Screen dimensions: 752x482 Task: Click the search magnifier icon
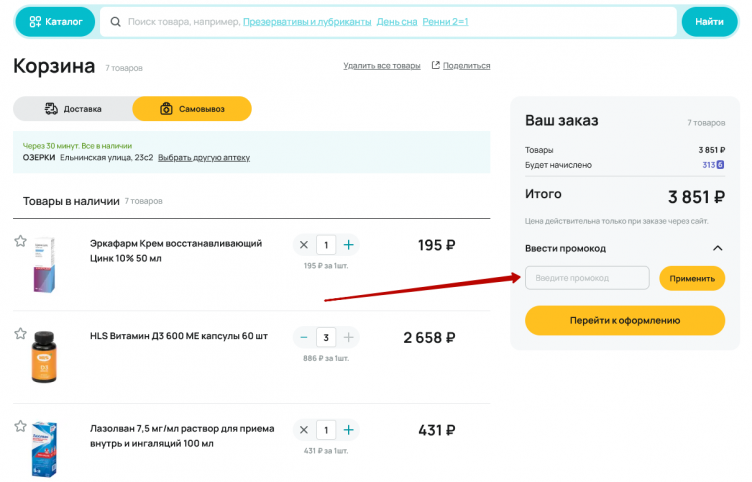[116, 21]
